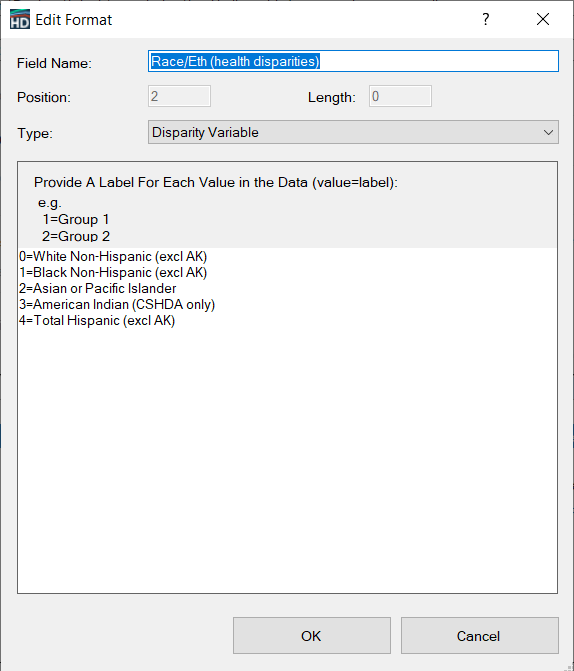Click the Length field showing 0
This screenshot has width=574, height=671.
tap(400, 96)
